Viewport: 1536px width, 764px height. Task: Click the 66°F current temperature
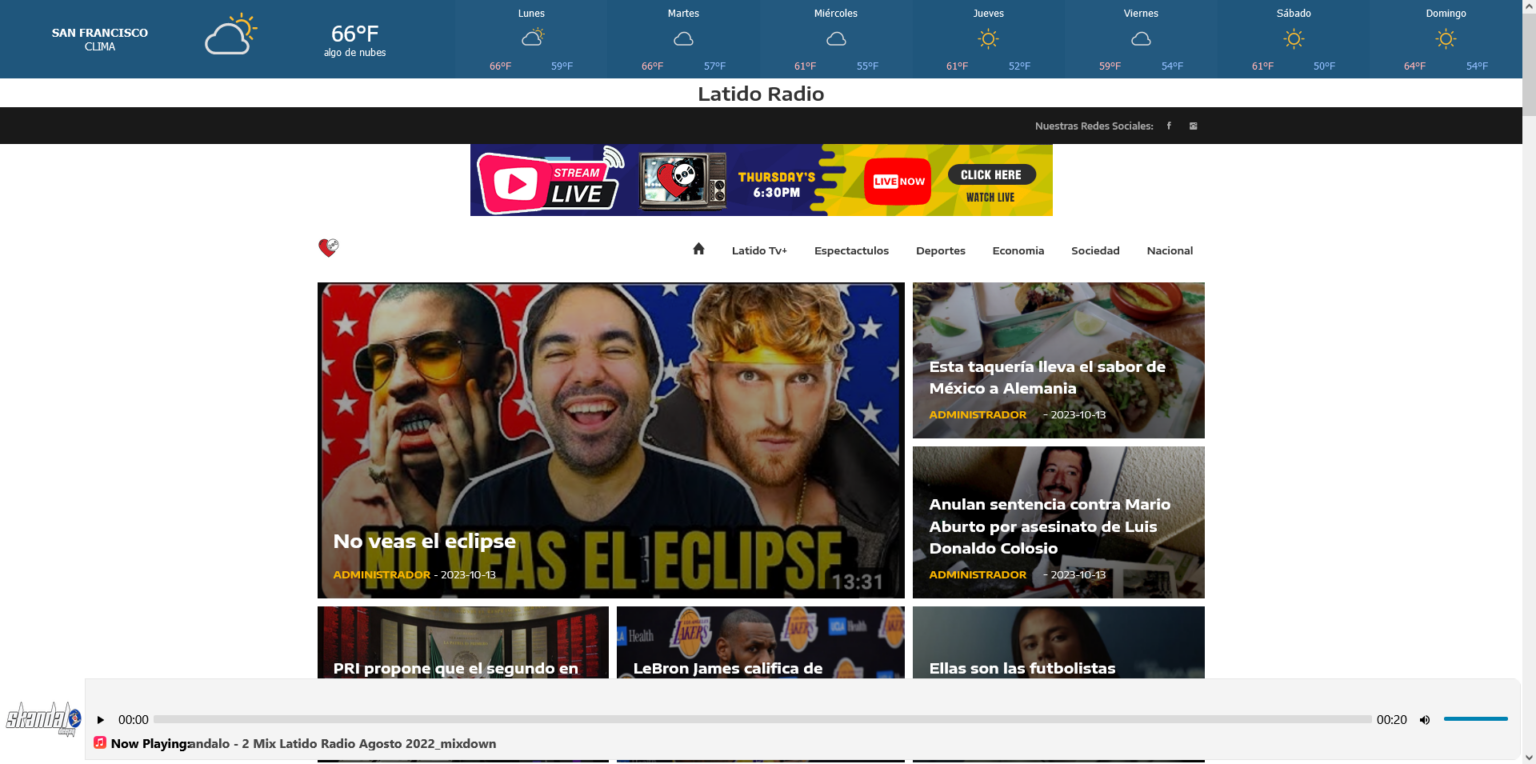tap(355, 33)
